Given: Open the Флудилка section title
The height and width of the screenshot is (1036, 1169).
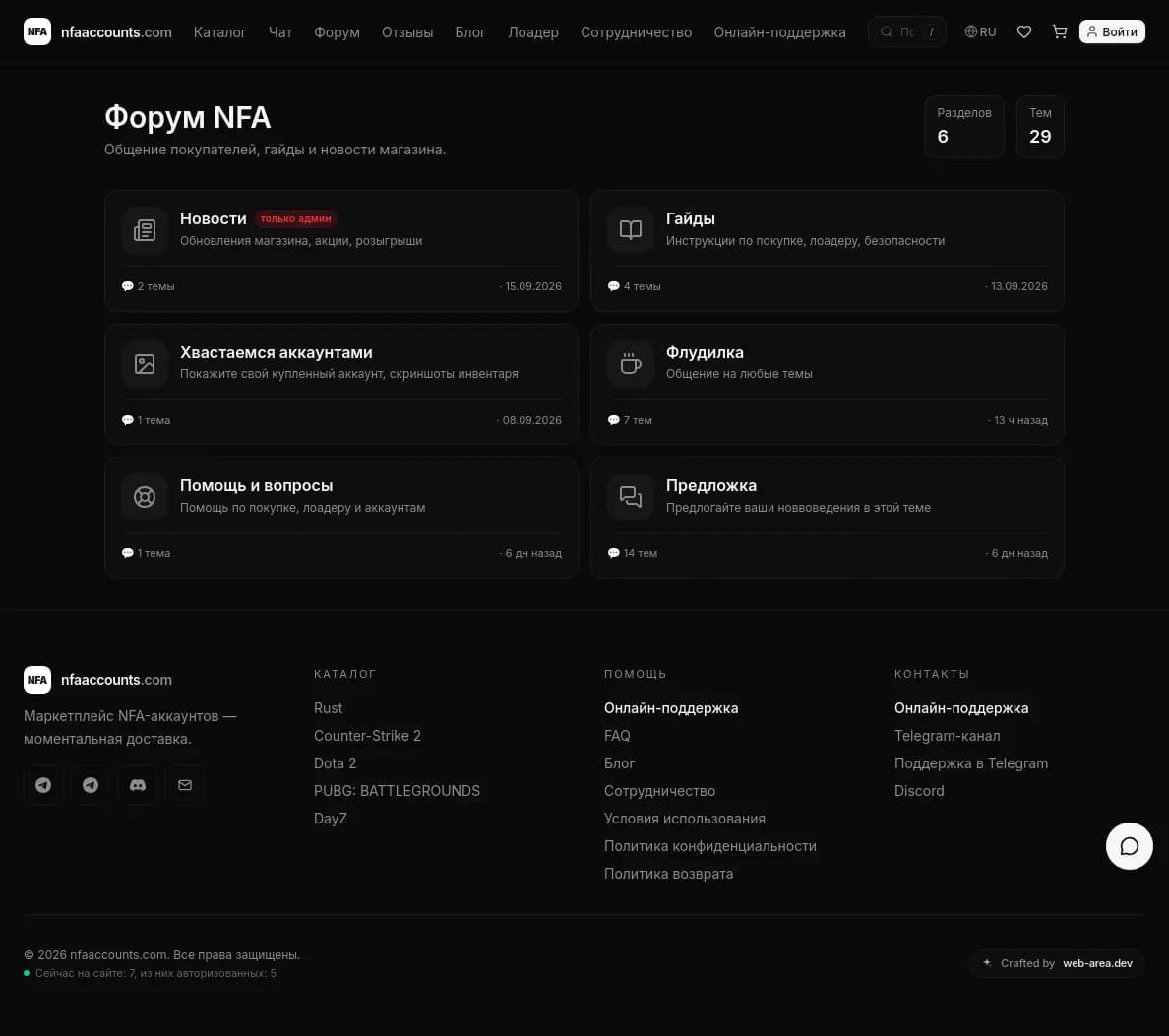Looking at the screenshot, I should (x=705, y=352).
